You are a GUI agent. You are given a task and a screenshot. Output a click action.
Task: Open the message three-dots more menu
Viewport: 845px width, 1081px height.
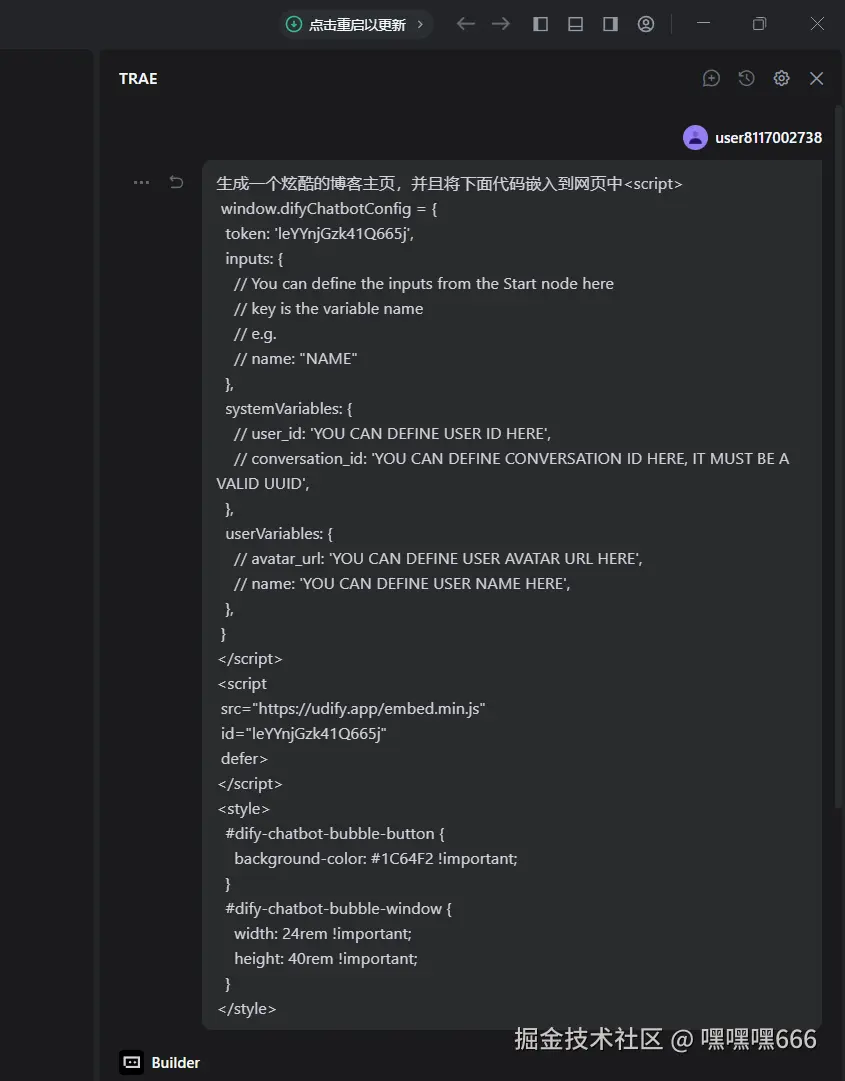(141, 183)
